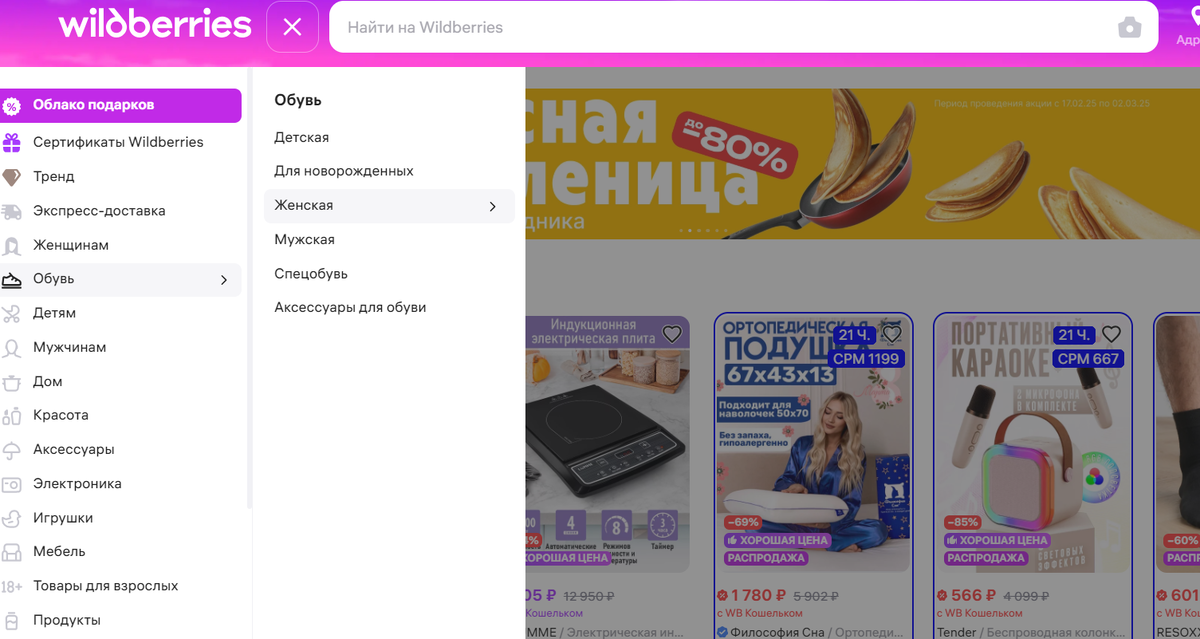Open the Электроника category icon
This screenshot has height=639, width=1200.
coord(15,483)
